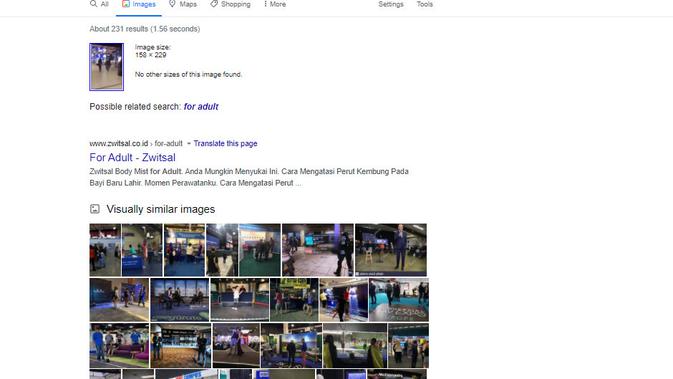Open the Shopping search tab
The width and height of the screenshot is (673, 379).
230,4
